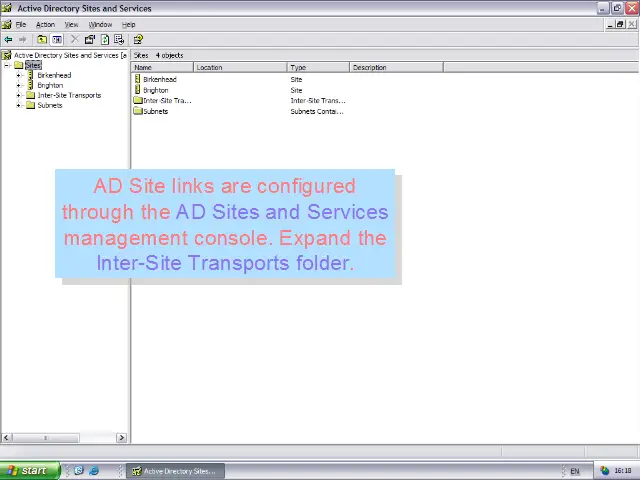Toggle the Show/Hide Console Tree icon

coord(57,39)
